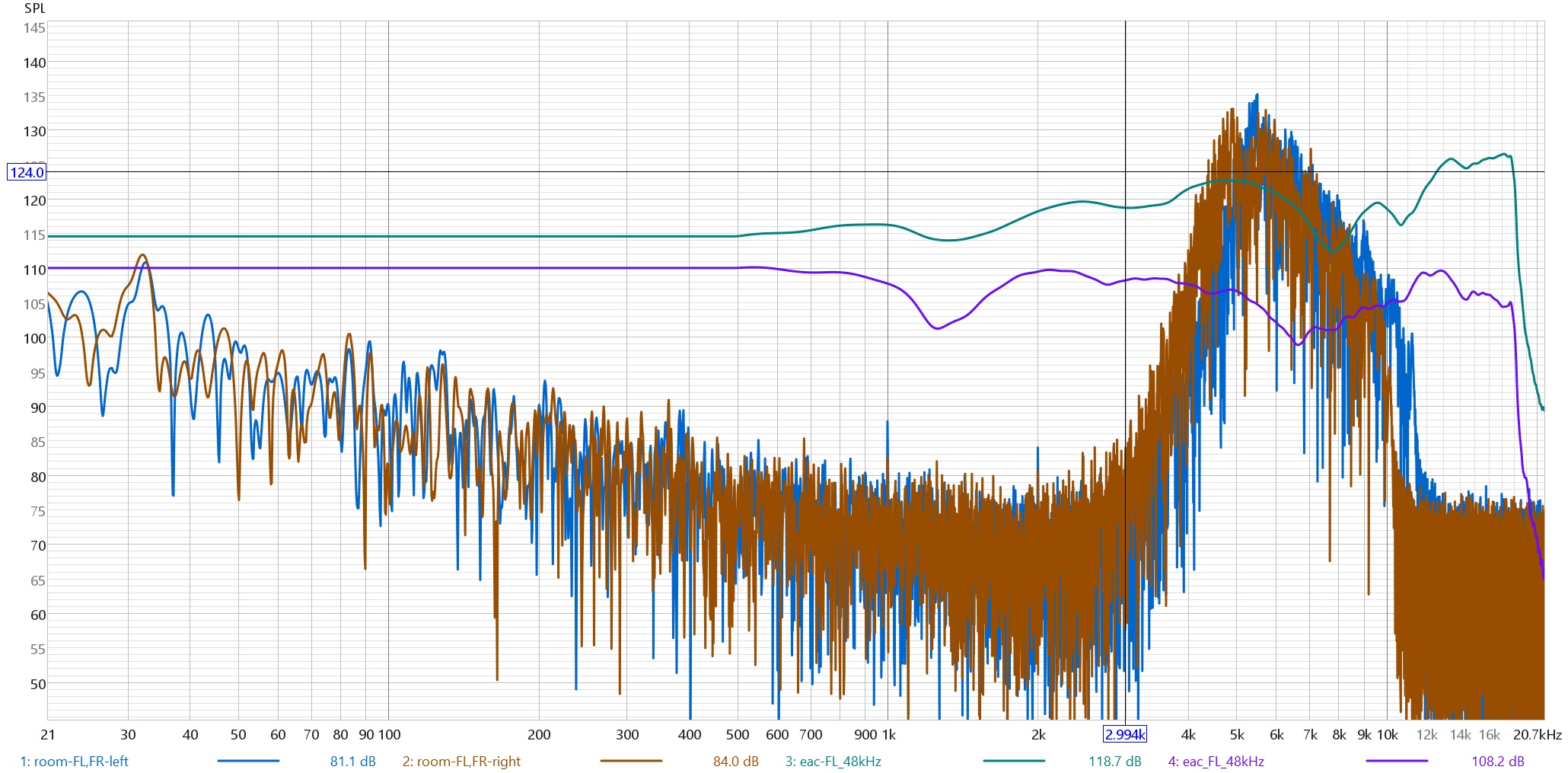Screen dimensions: 1568x773
Task: Click the 65 tick on the SPL axis
Action: click(x=38, y=580)
